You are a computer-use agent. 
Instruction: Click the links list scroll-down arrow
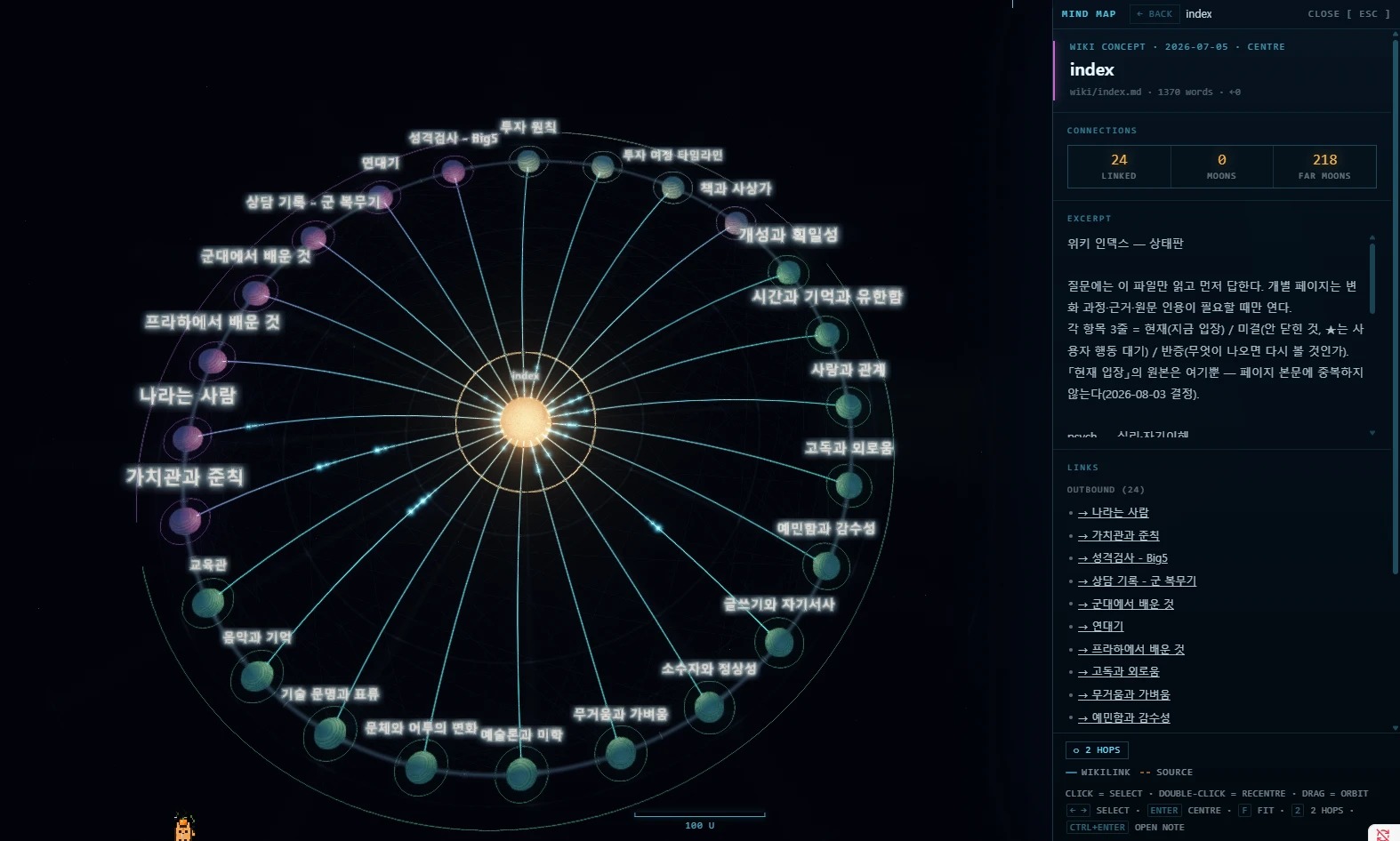[1396, 728]
